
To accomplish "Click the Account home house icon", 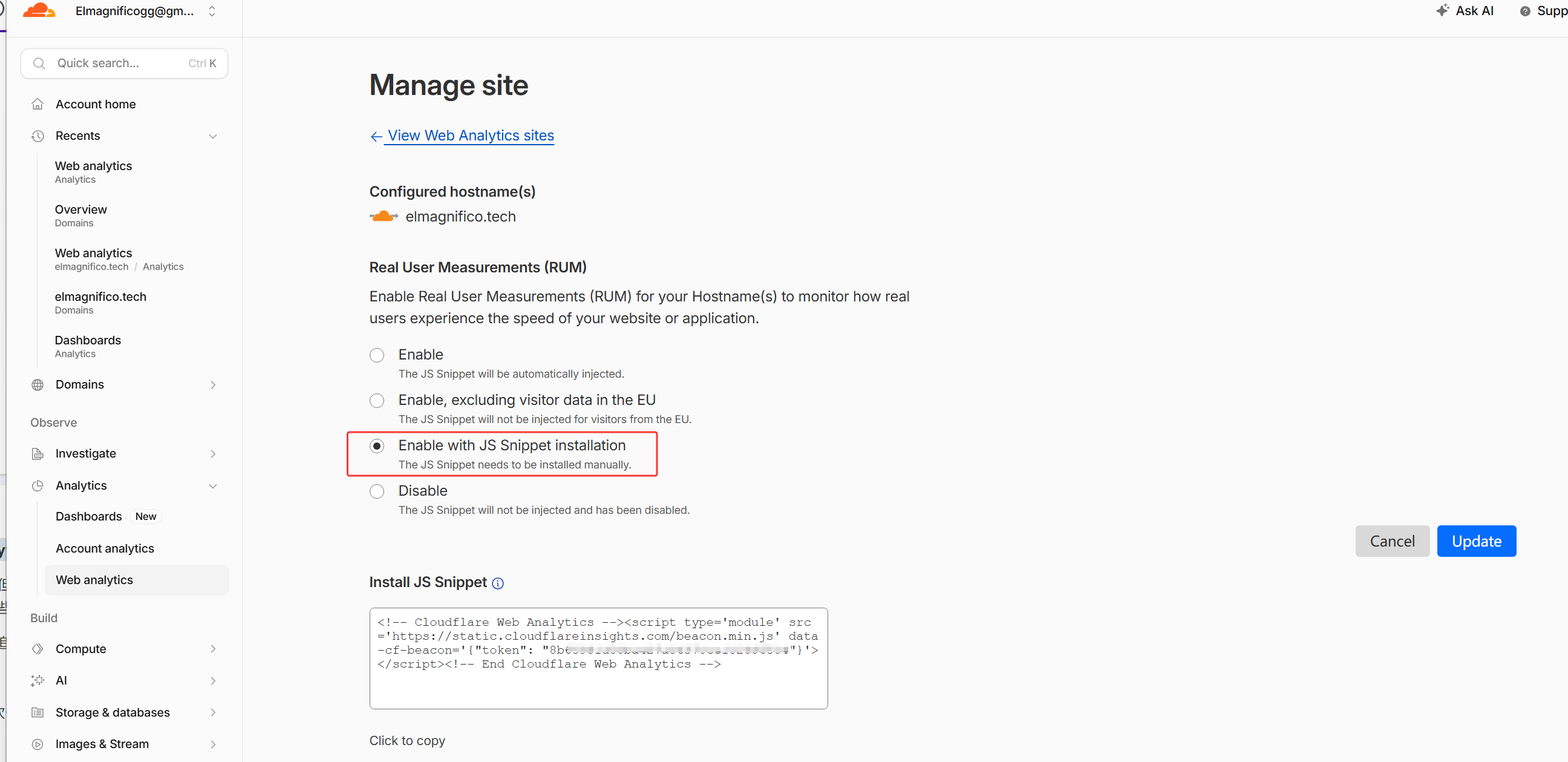I will pyautogui.click(x=38, y=104).
